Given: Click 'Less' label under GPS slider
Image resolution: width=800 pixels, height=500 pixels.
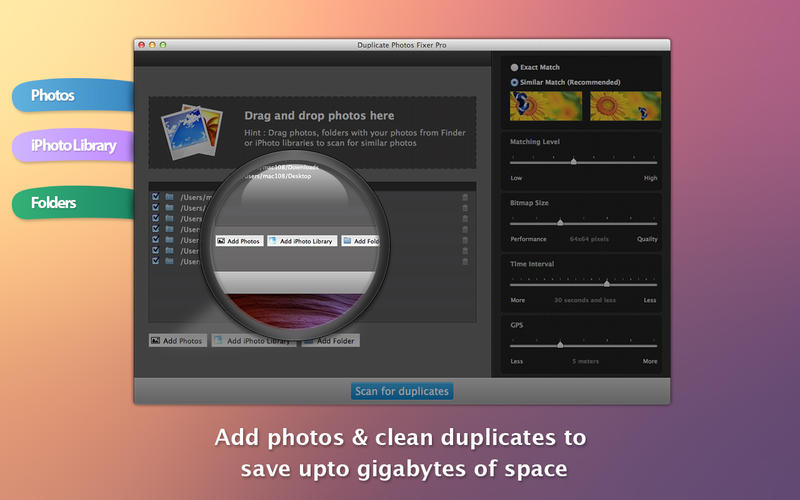Looking at the screenshot, I should click(x=517, y=361).
